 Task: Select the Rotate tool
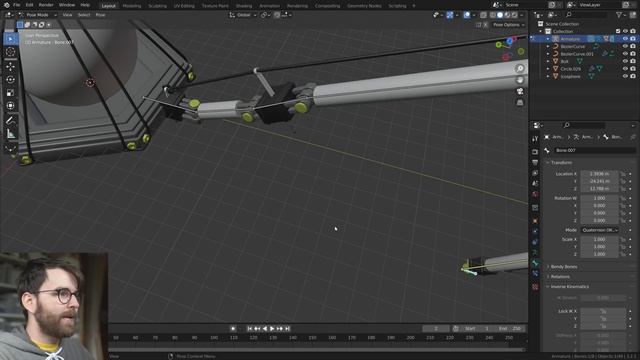11,80
